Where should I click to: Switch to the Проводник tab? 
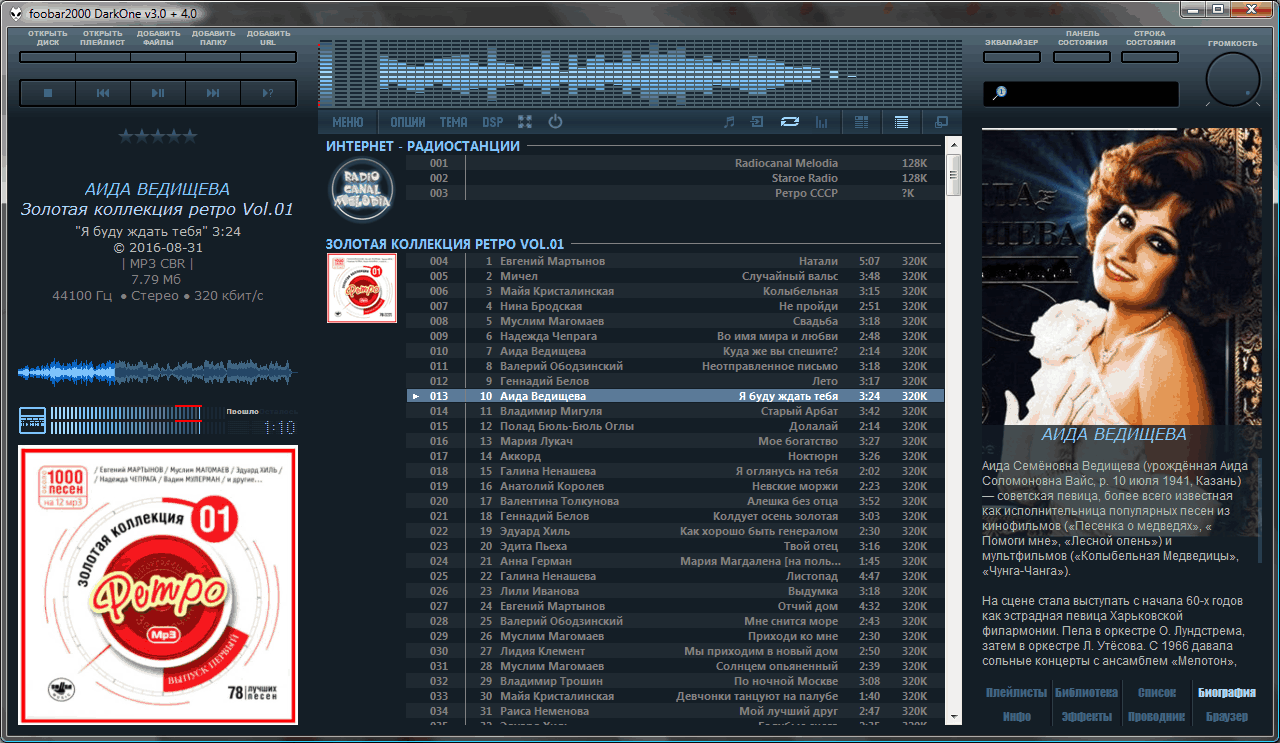pos(1157,716)
